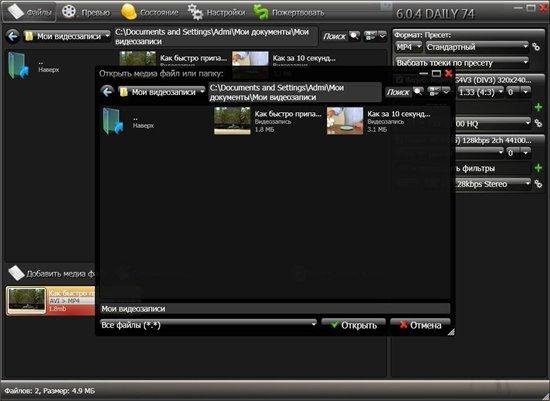Click the main window's path address field
Viewport: 550px width, 401px height.
point(216,36)
